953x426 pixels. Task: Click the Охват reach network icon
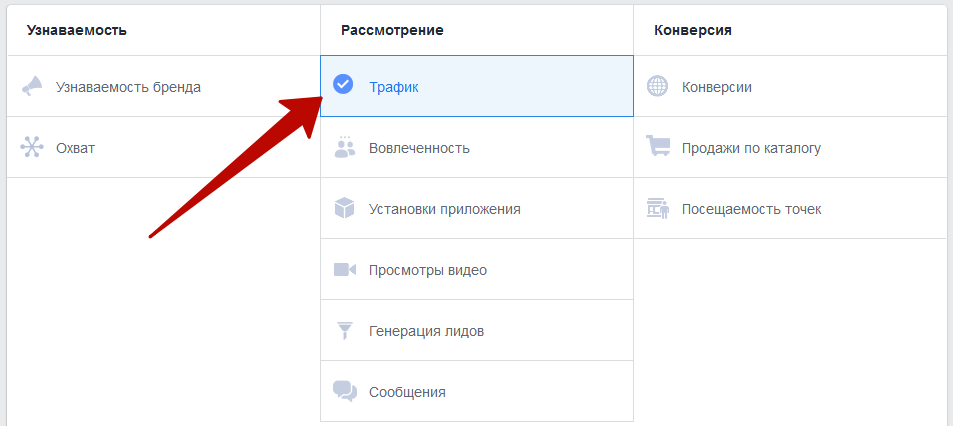point(32,148)
